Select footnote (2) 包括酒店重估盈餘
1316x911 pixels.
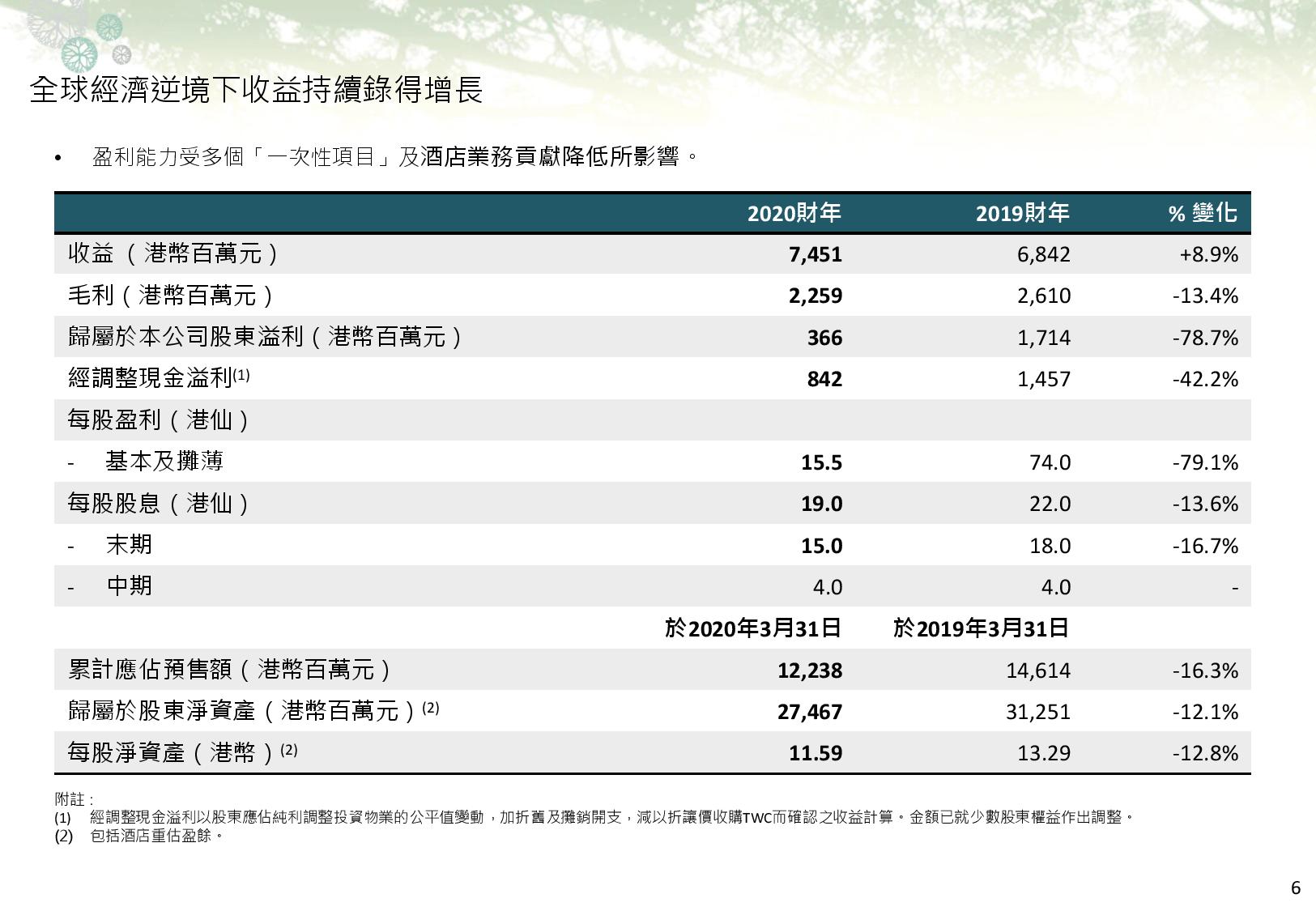[138, 836]
